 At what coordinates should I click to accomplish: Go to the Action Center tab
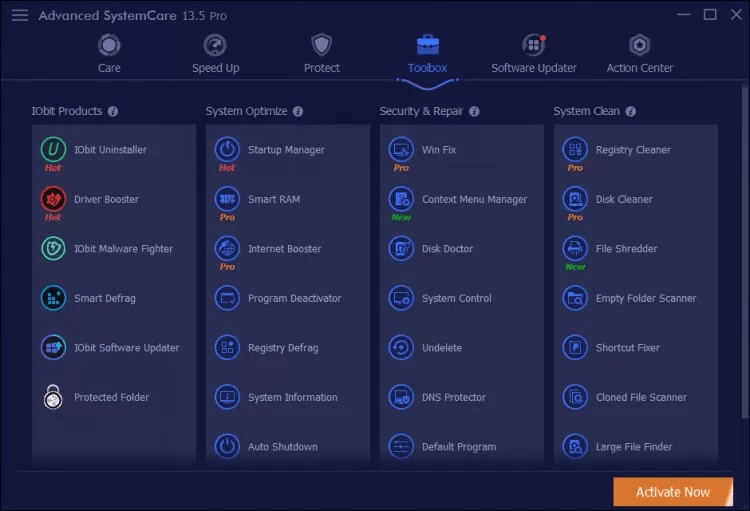coord(640,53)
